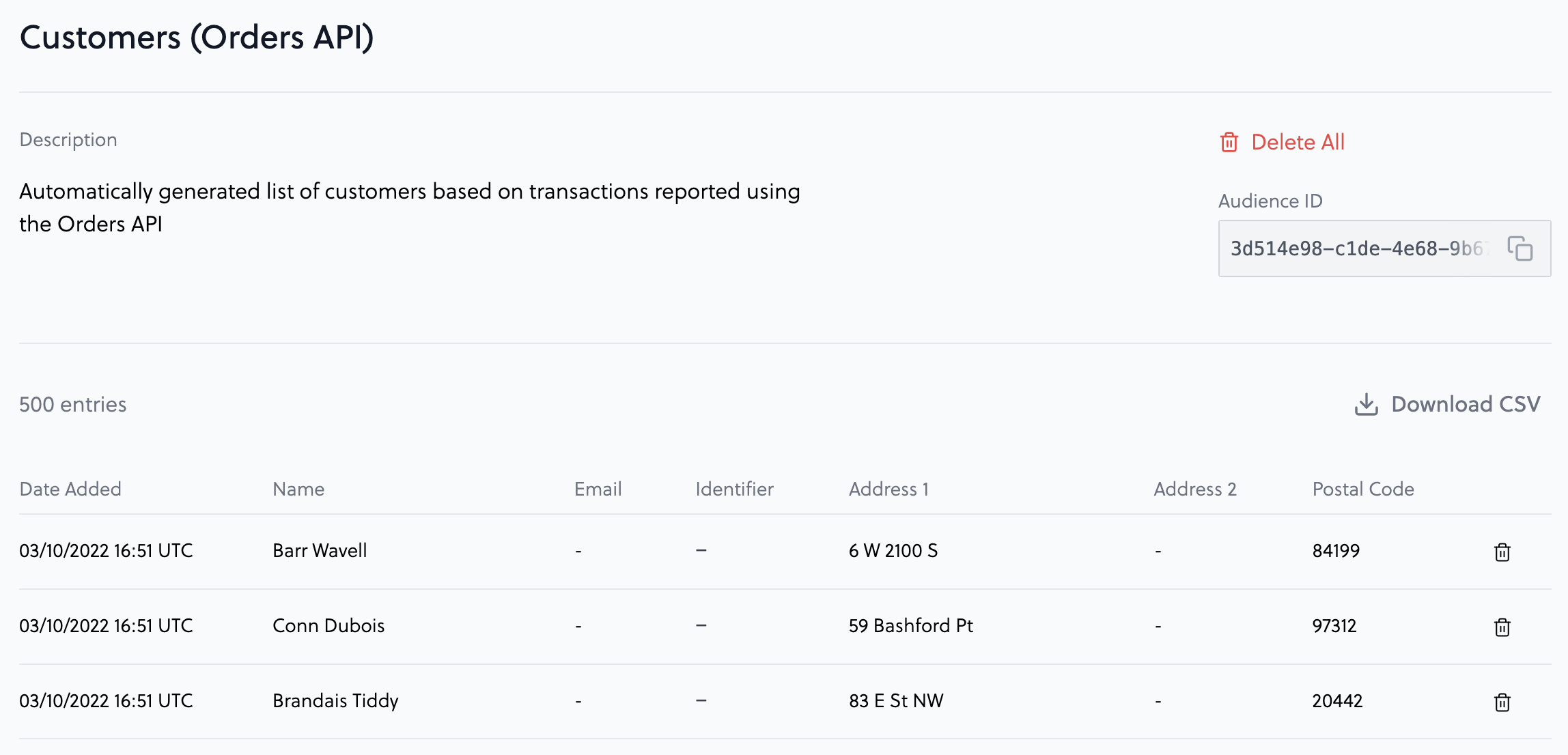Screen dimensions: 1568x755
Task: Click the Delete All link text
Action: [1298, 142]
